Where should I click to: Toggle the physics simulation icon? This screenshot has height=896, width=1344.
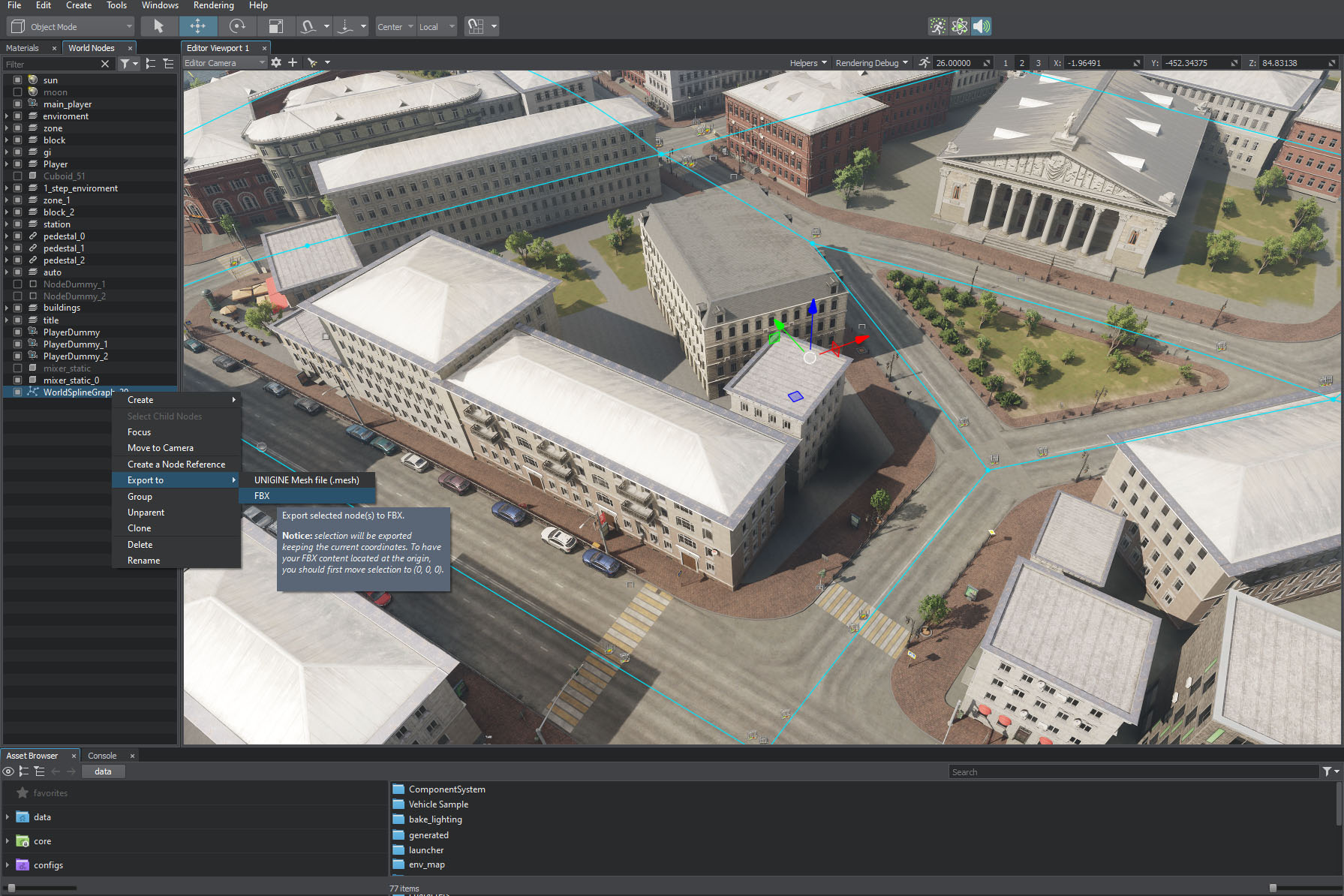(x=959, y=26)
